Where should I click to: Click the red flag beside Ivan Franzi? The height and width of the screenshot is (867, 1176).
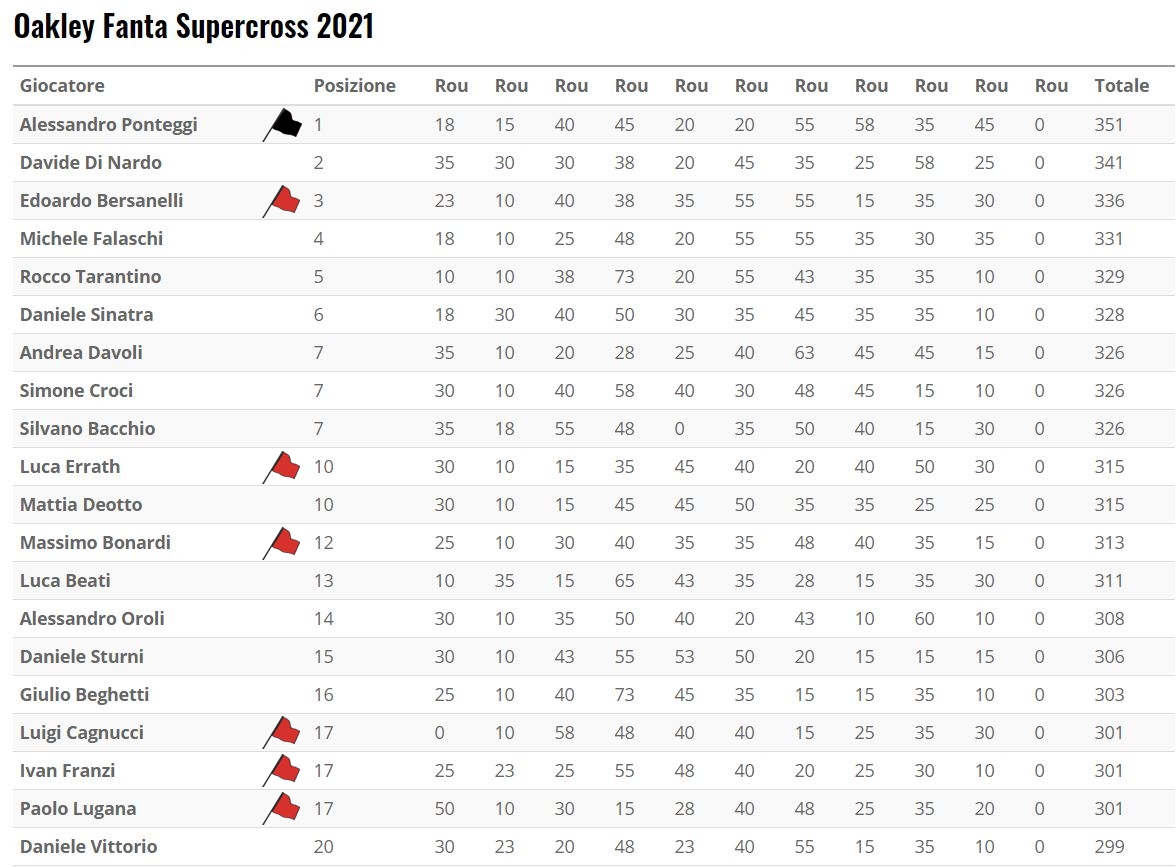(x=284, y=770)
